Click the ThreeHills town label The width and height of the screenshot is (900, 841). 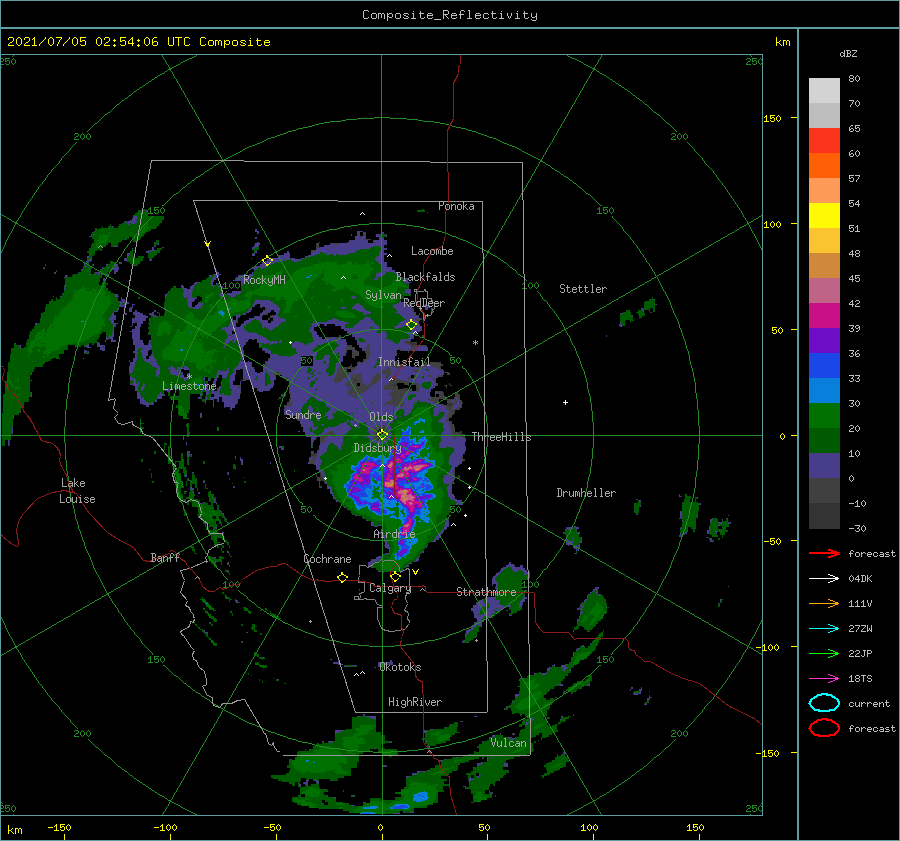[x=501, y=437]
